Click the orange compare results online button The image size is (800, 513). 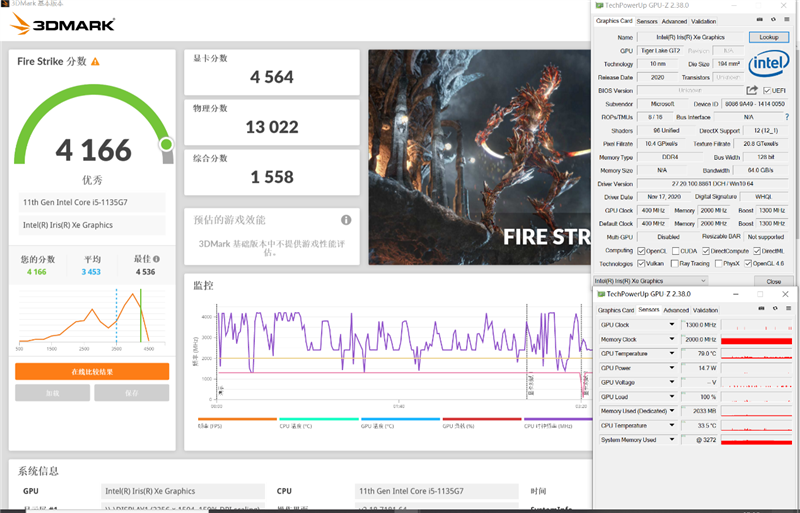coord(91,372)
